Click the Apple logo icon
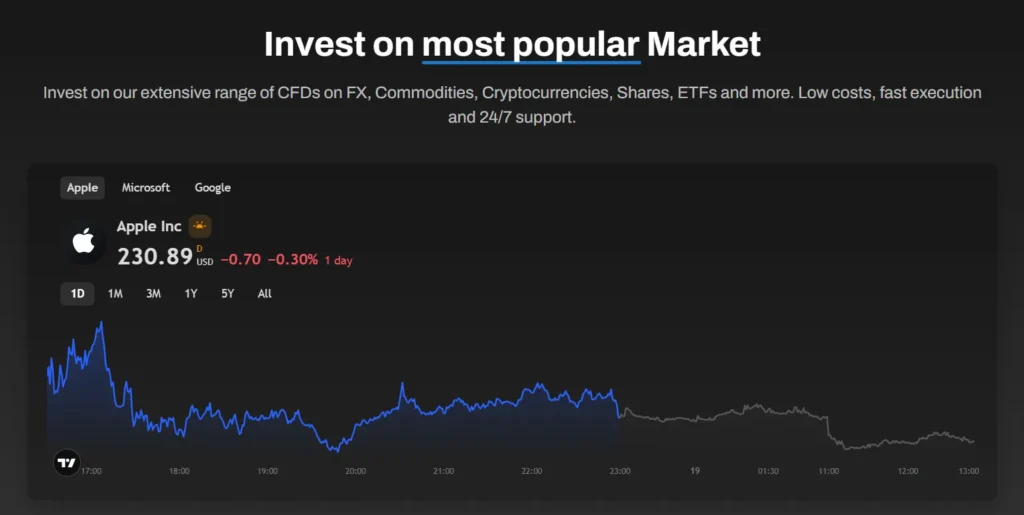The height and width of the screenshot is (515, 1024). coord(85,243)
